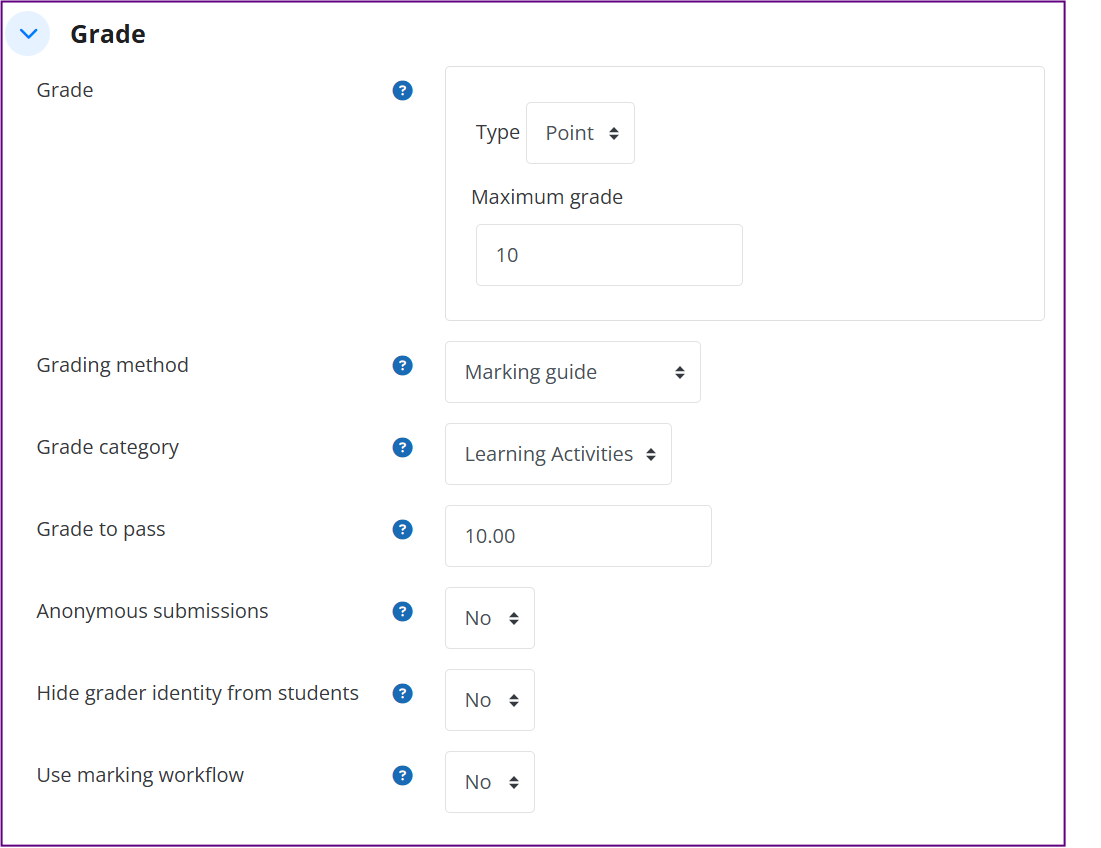Expand the Learning Activities category dropdown
The height and width of the screenshot is (848, 1101).
click(x=558, y=454)
